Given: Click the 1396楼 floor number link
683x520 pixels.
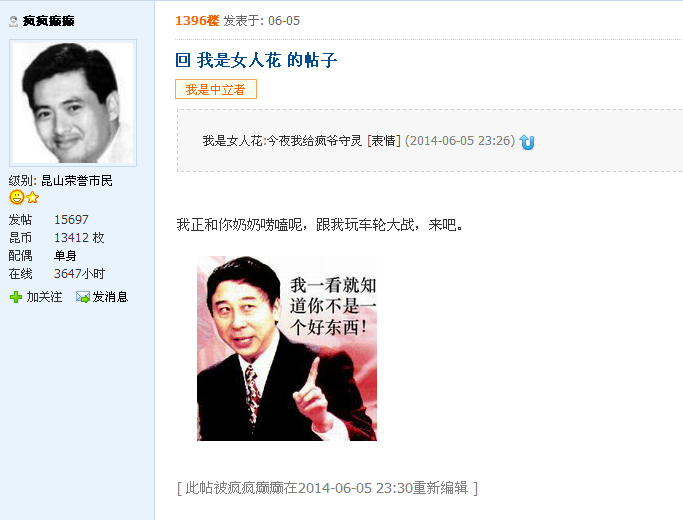Looking at the screenshot, I should (197, 20).
